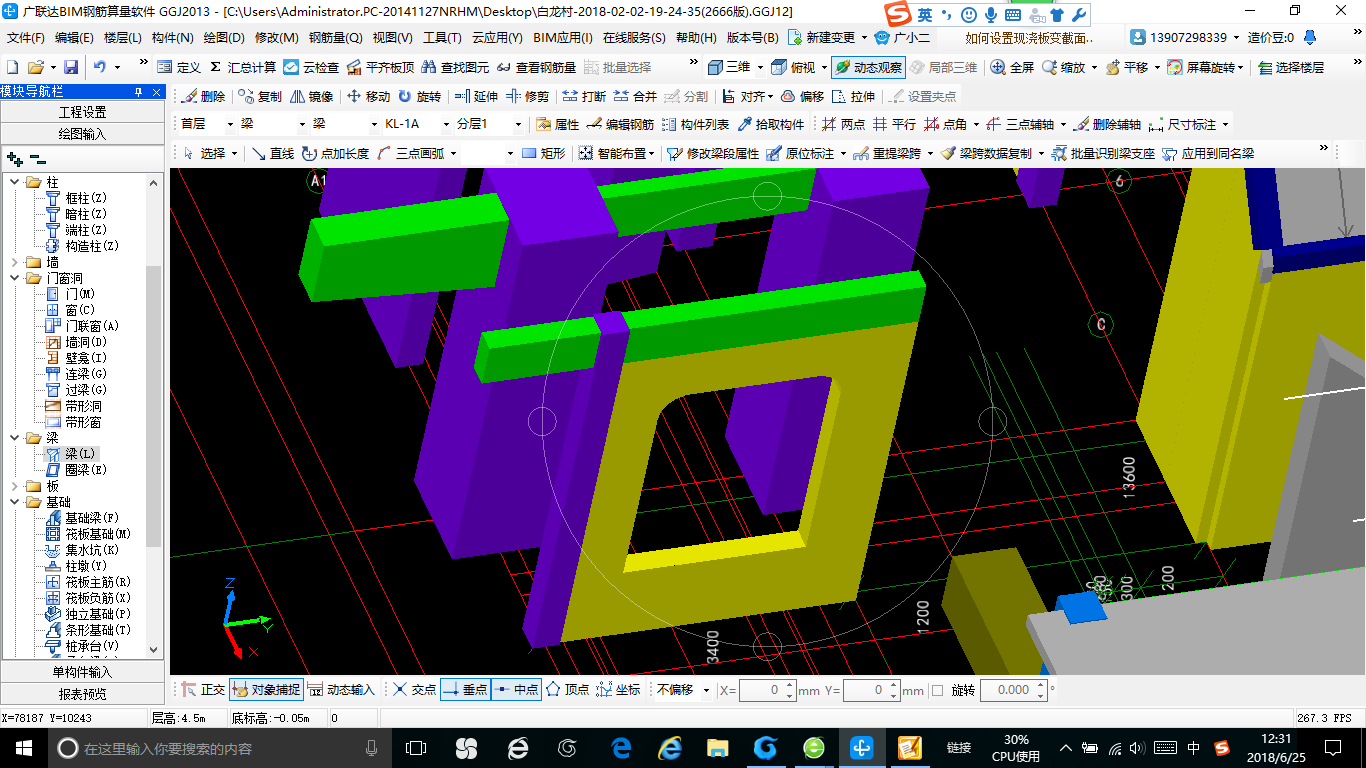The width and height of the screenshot is (1366, 768).
Task: Select the 旋转 rotate tool in edit toolbar
Action: [419, 96]
